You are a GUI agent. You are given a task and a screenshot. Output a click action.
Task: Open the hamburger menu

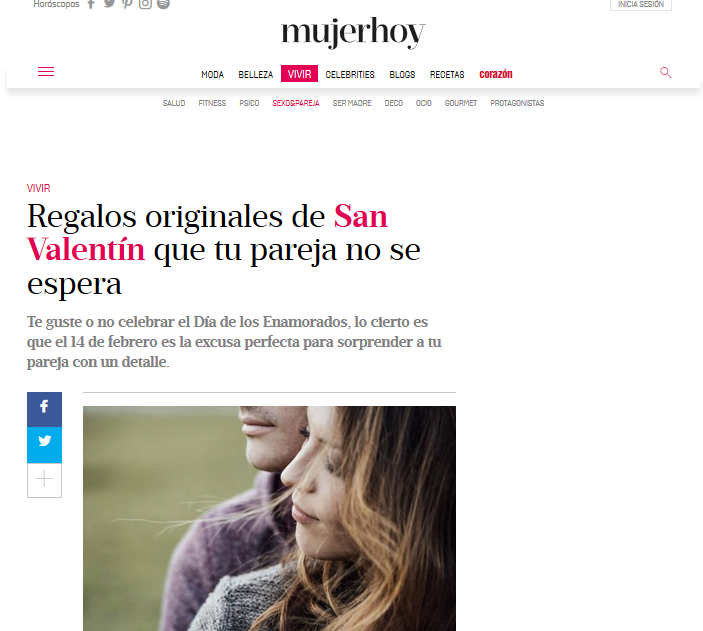click(x=46, y=72)
